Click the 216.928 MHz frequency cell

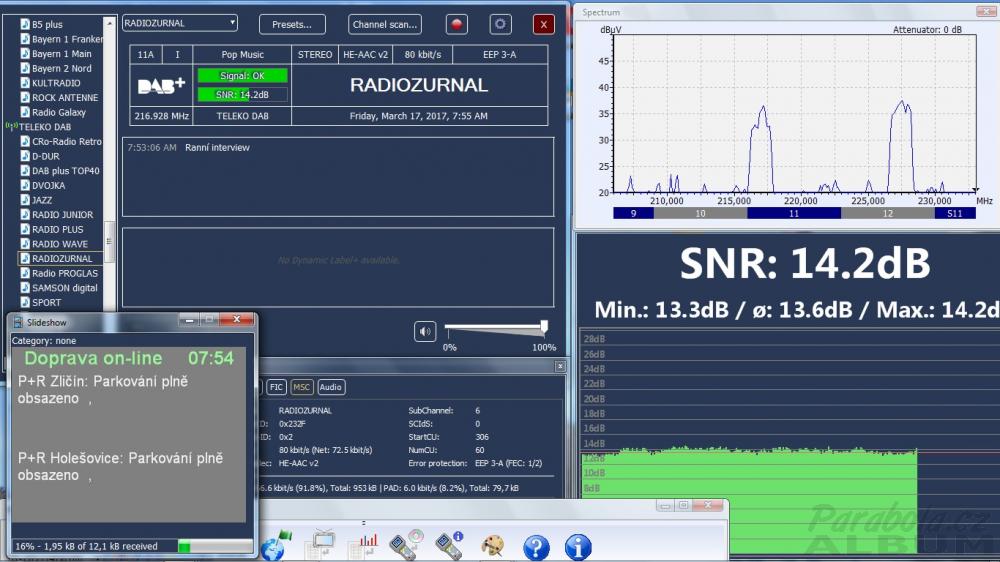tap(161, 116)
